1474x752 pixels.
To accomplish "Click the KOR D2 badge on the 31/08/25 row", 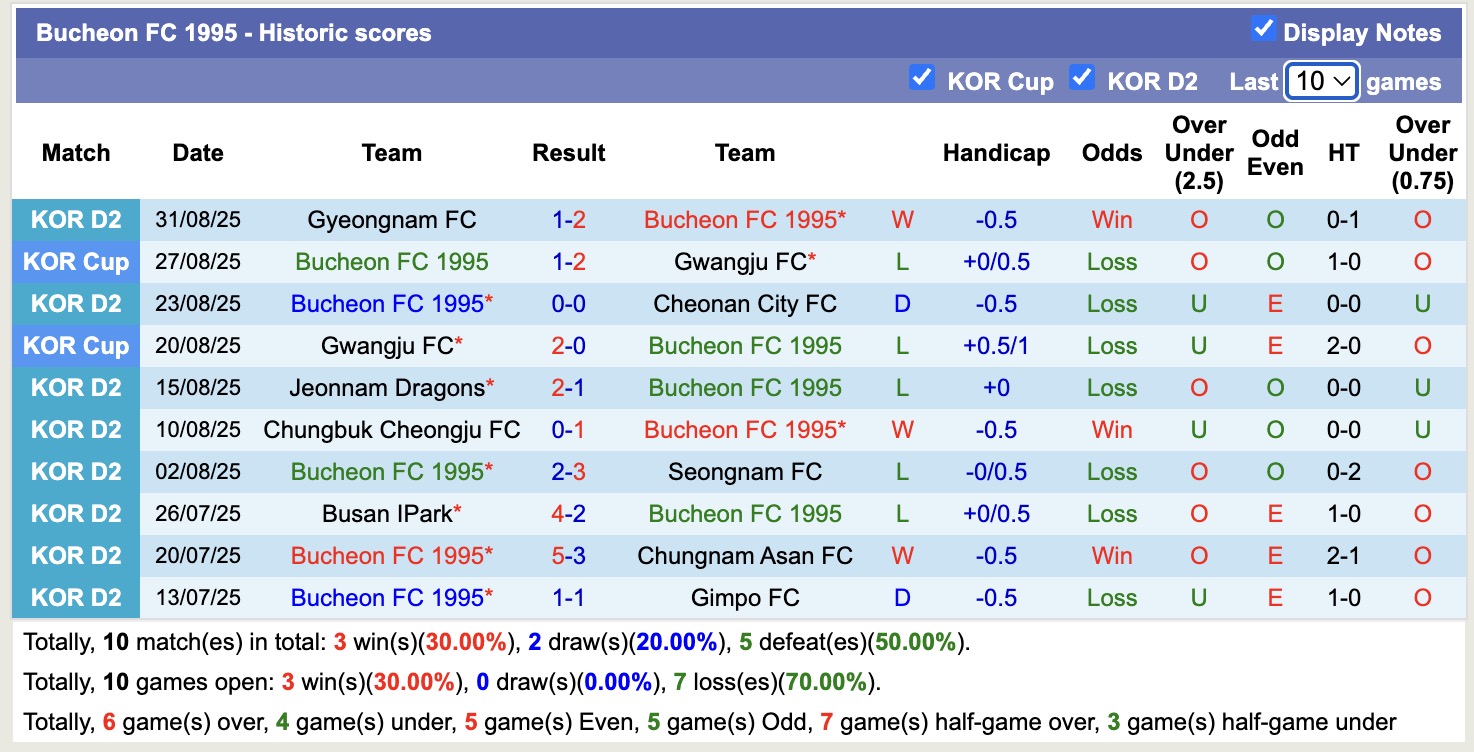I will pos(76,219).
